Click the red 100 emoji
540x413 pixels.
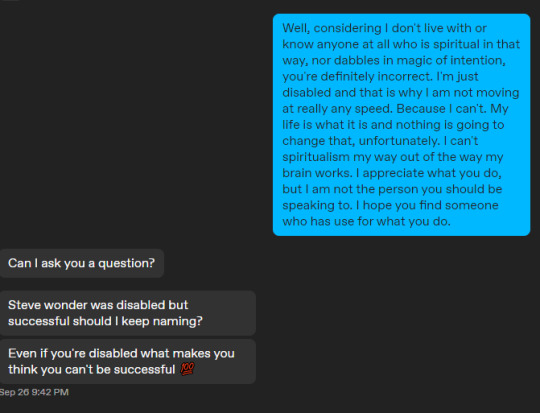pyautogui.click(x=187, y=369)
